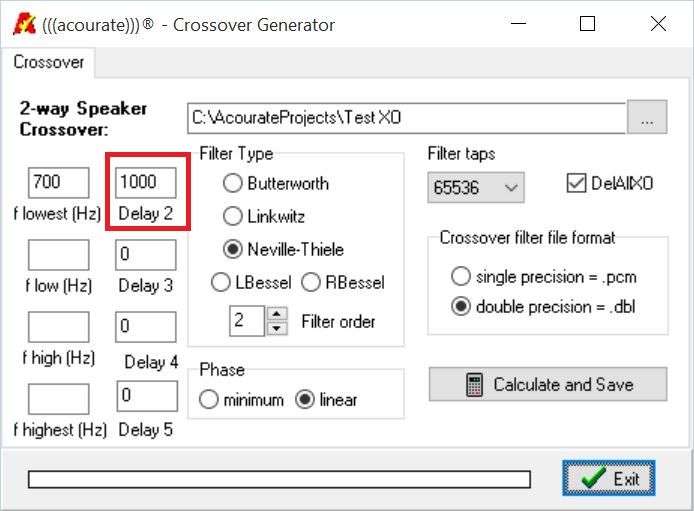Click the green checkmark icon on Exit
694x511 pixels.
pos(594,478)
